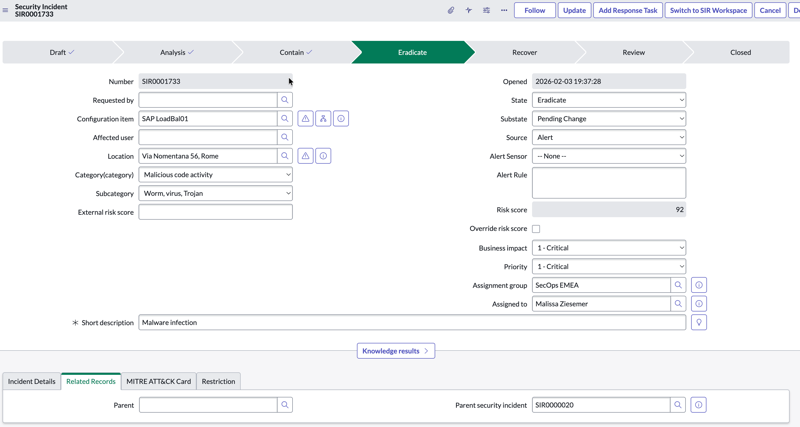Open the Priority dropdown
The height and width of the screenshot is (427, 800).
pyautogui.click(x=609, y=266)
